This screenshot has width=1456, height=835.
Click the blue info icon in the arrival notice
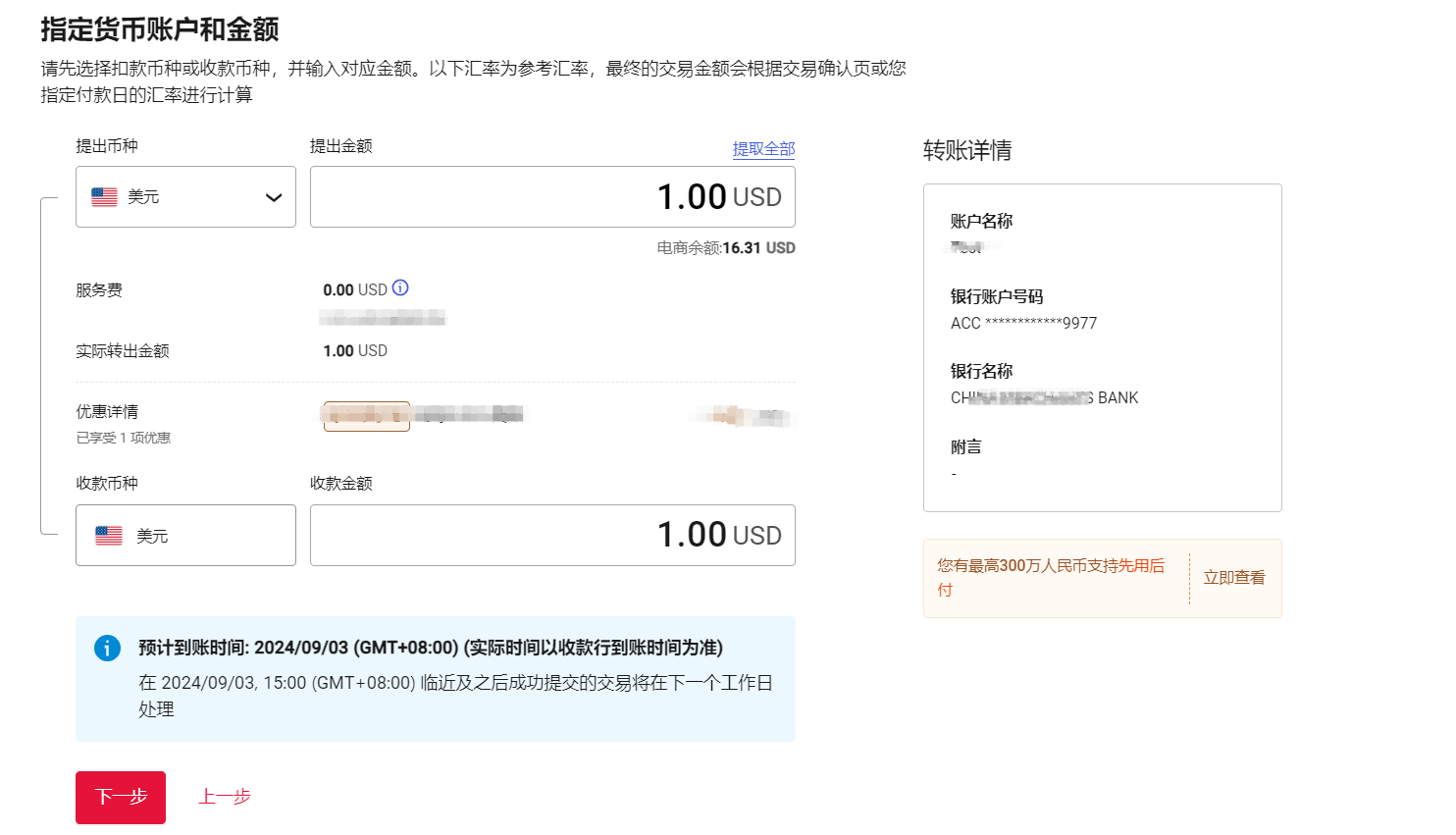click(107, 649)
